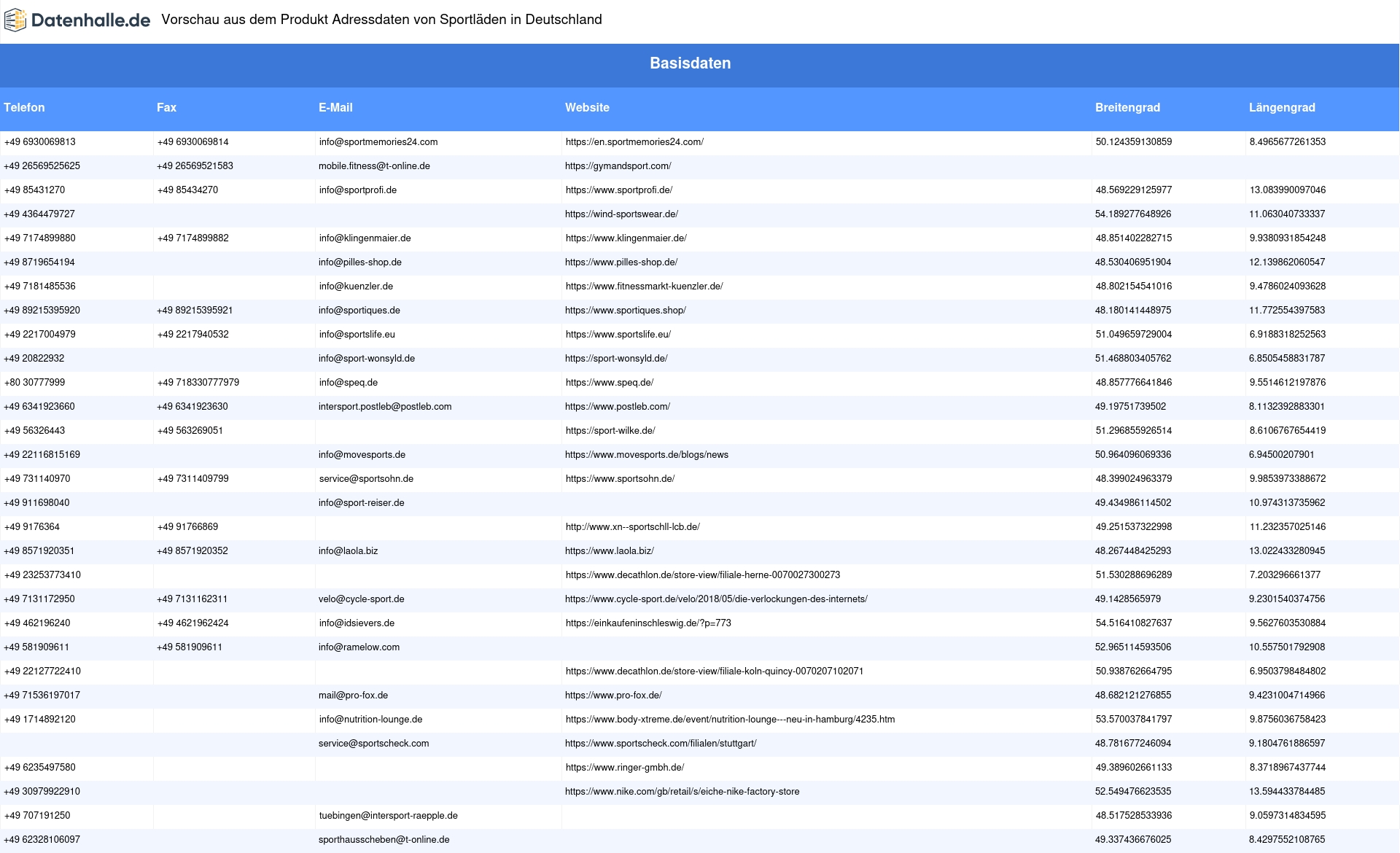Open the nike.com eiche-nike-factory-store link
This screenshot has height=853, width=1400.
pyautogui.click(x=682, y=792)
